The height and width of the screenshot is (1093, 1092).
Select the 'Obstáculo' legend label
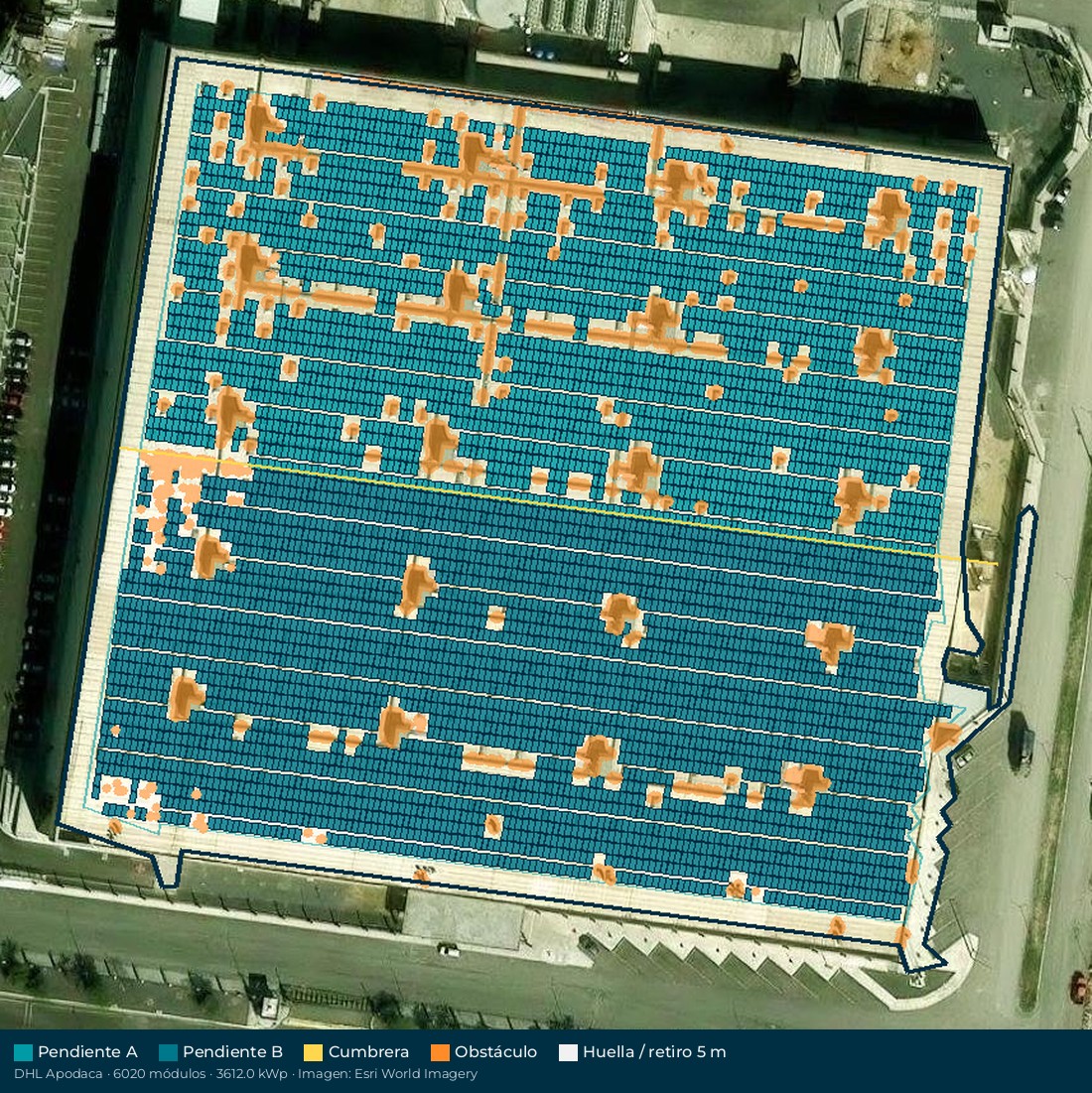pos(496,1052)
